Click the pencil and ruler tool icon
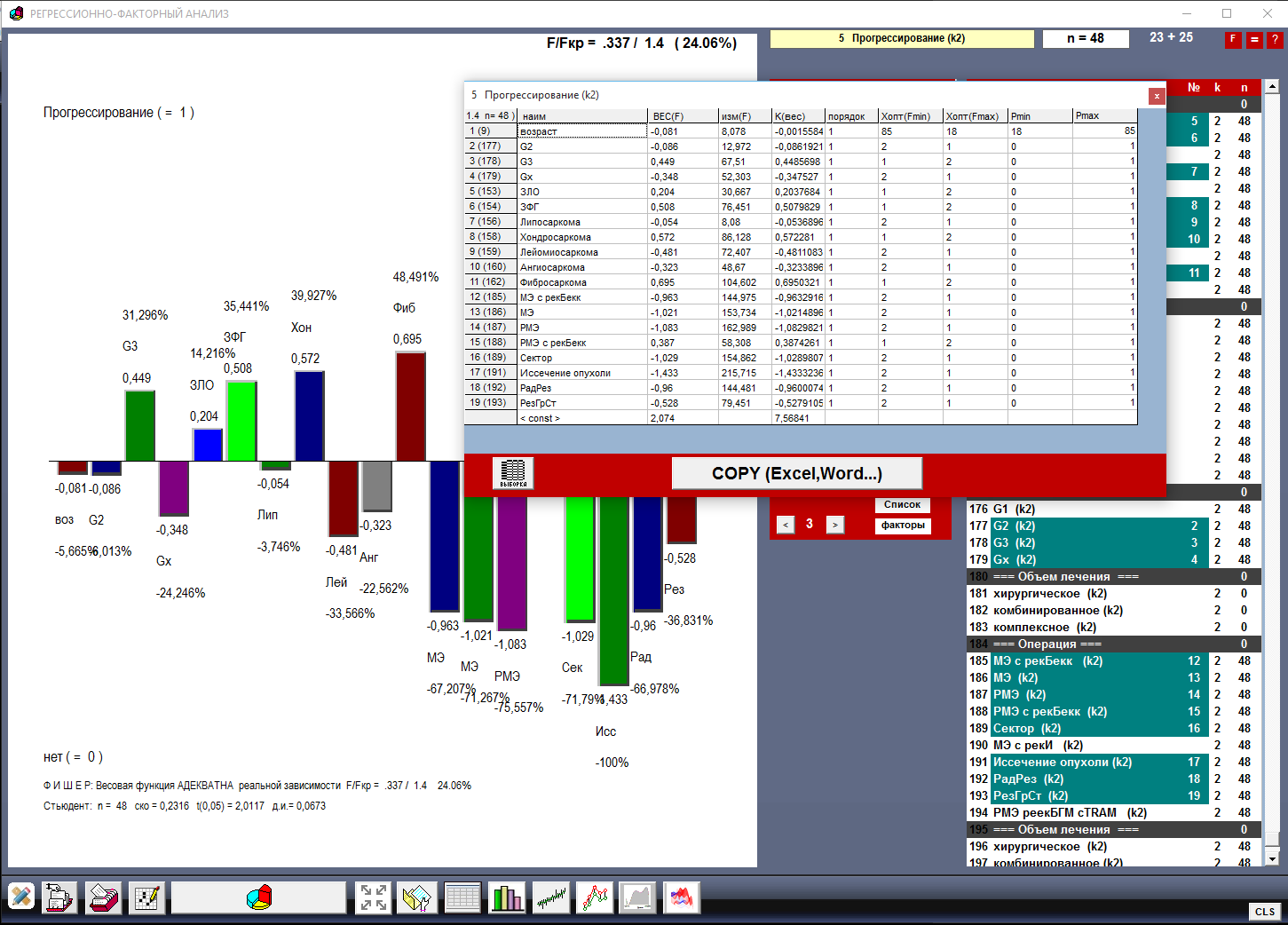Screen dimensions: 1288x925 pyautogui.click(x=22, y=897)
